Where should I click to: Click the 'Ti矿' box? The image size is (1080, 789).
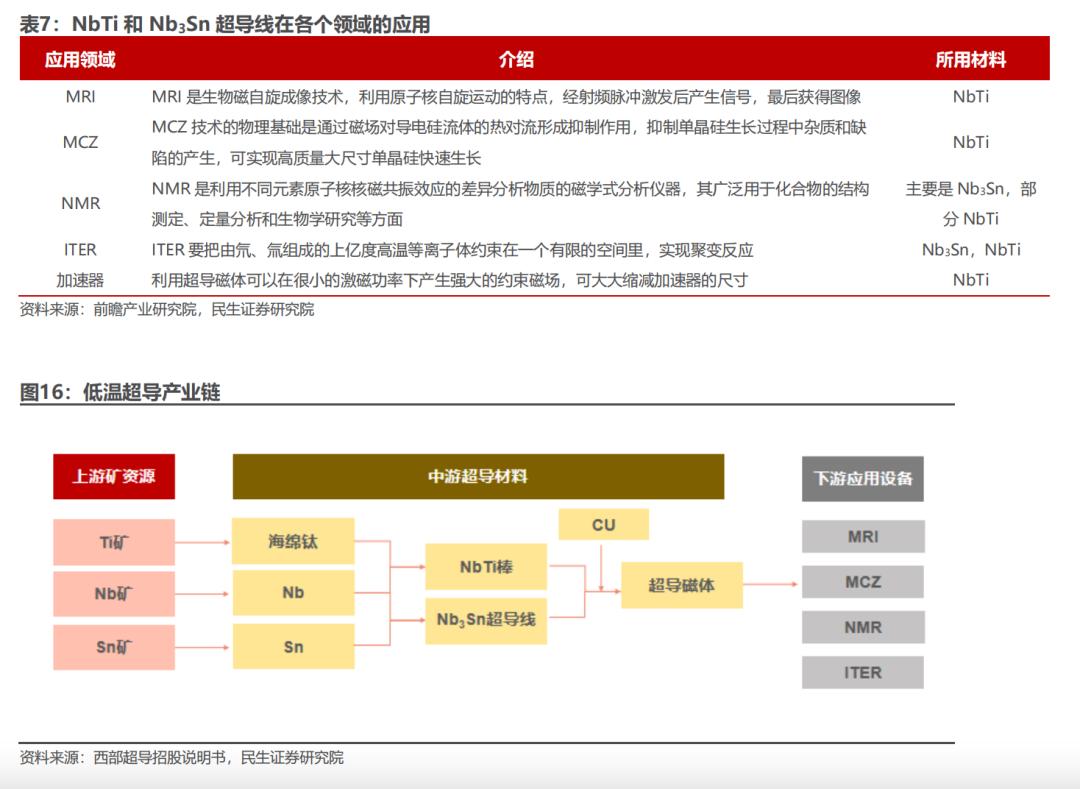114,543
